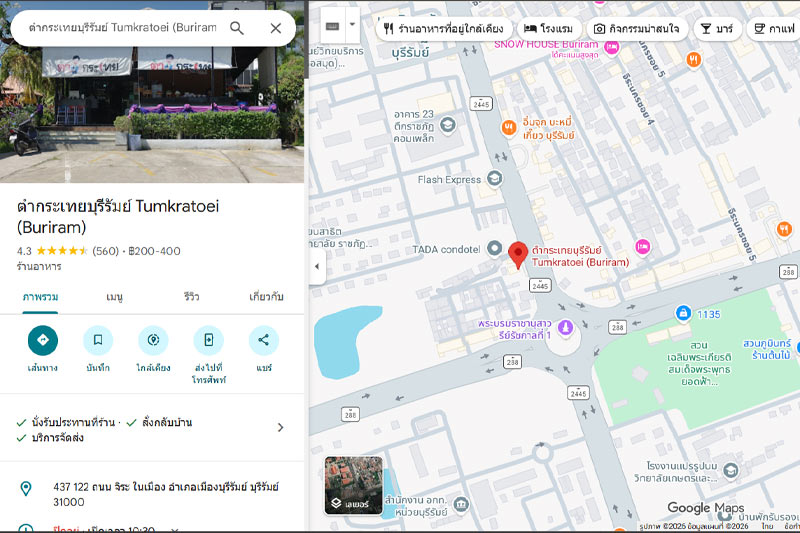Toggle the กิจกรรมน่าสนใจ filter chip
The width and height of the screenshot is (800, 533).
(x=635, y=29)
